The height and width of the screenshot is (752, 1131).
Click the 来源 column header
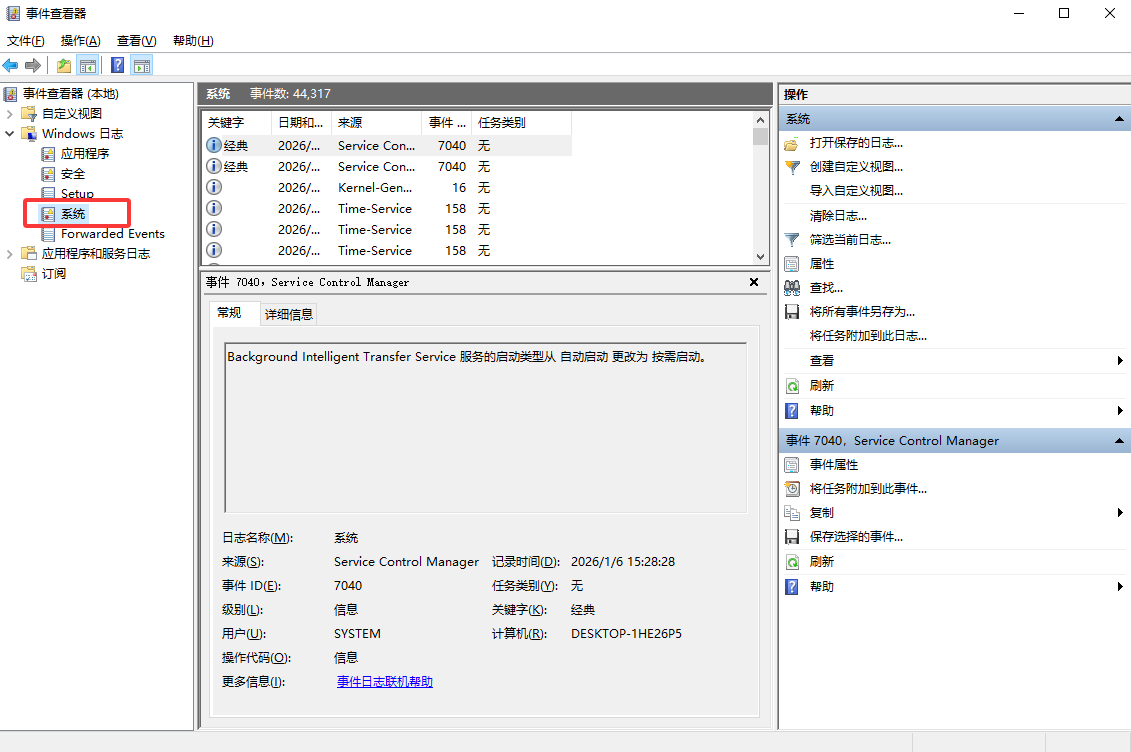[375, 123]
